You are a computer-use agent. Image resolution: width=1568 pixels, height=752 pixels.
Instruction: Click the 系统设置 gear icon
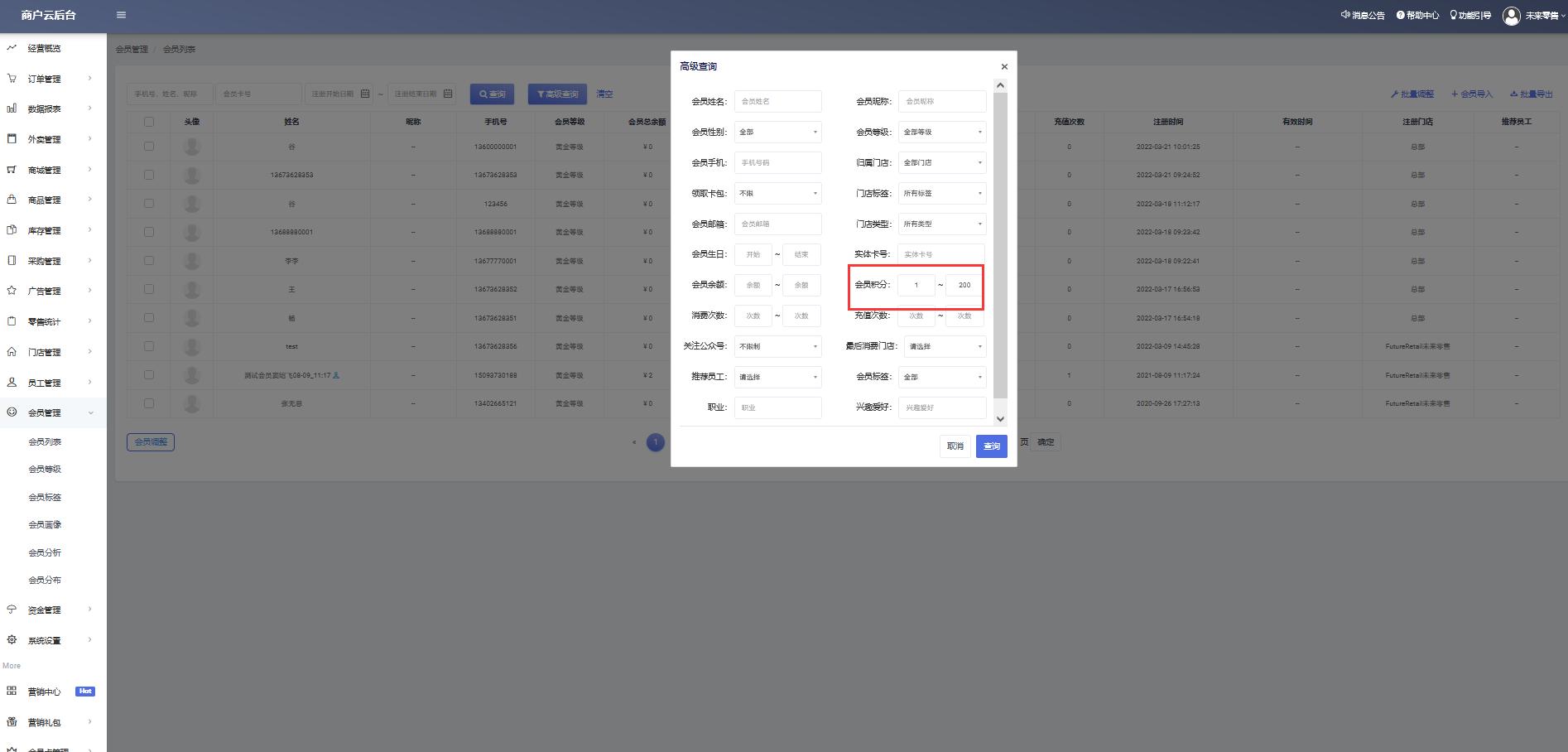(12, 640)
